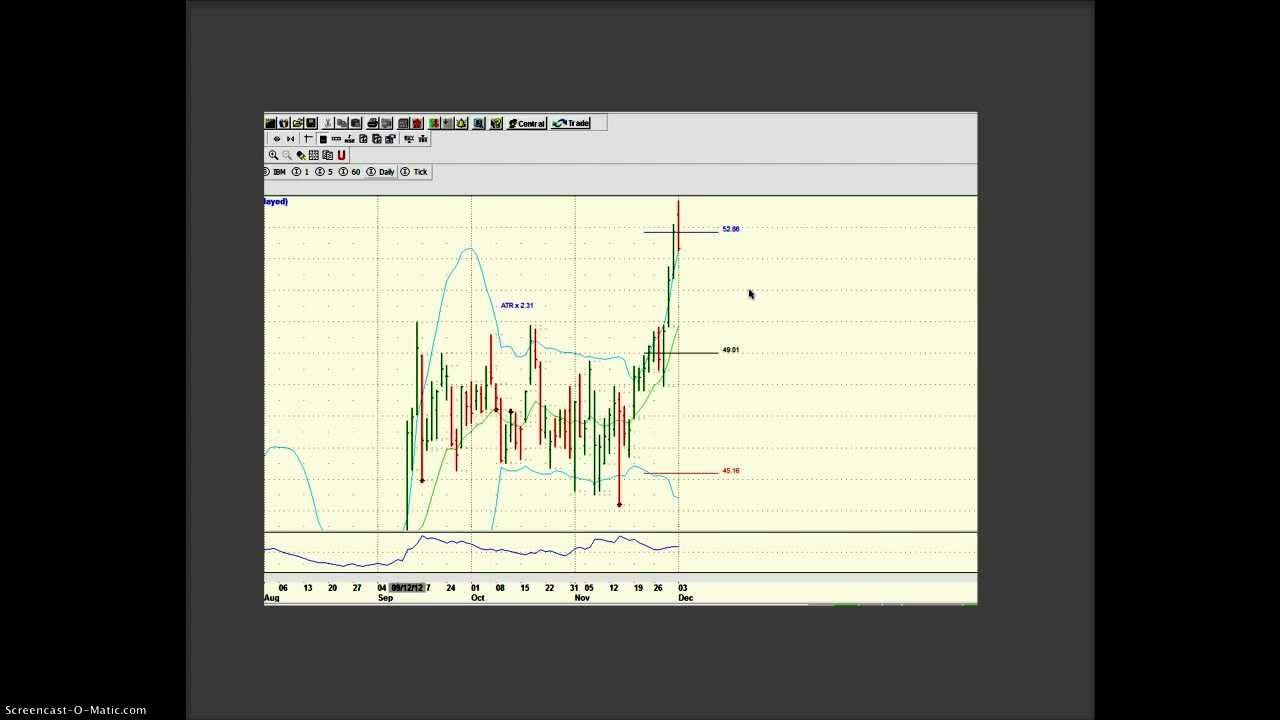Zoom in with the magnifier plus icon
This screenshot has height=720, width=1280.
pos(273,155)
